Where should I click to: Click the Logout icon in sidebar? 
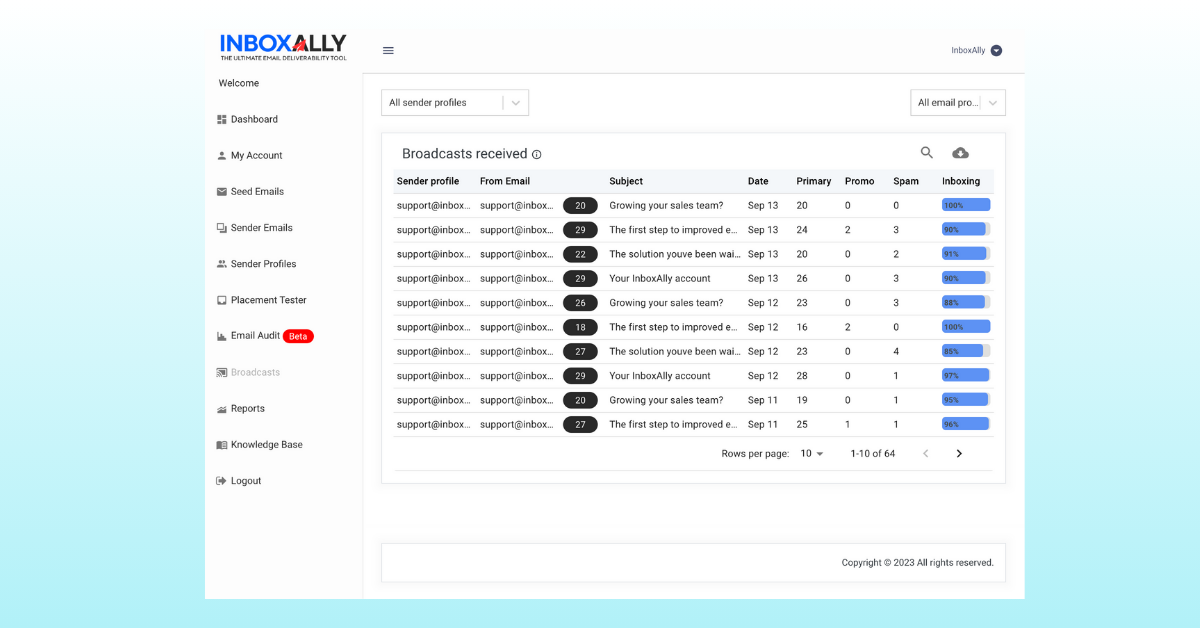click(222, 481)
